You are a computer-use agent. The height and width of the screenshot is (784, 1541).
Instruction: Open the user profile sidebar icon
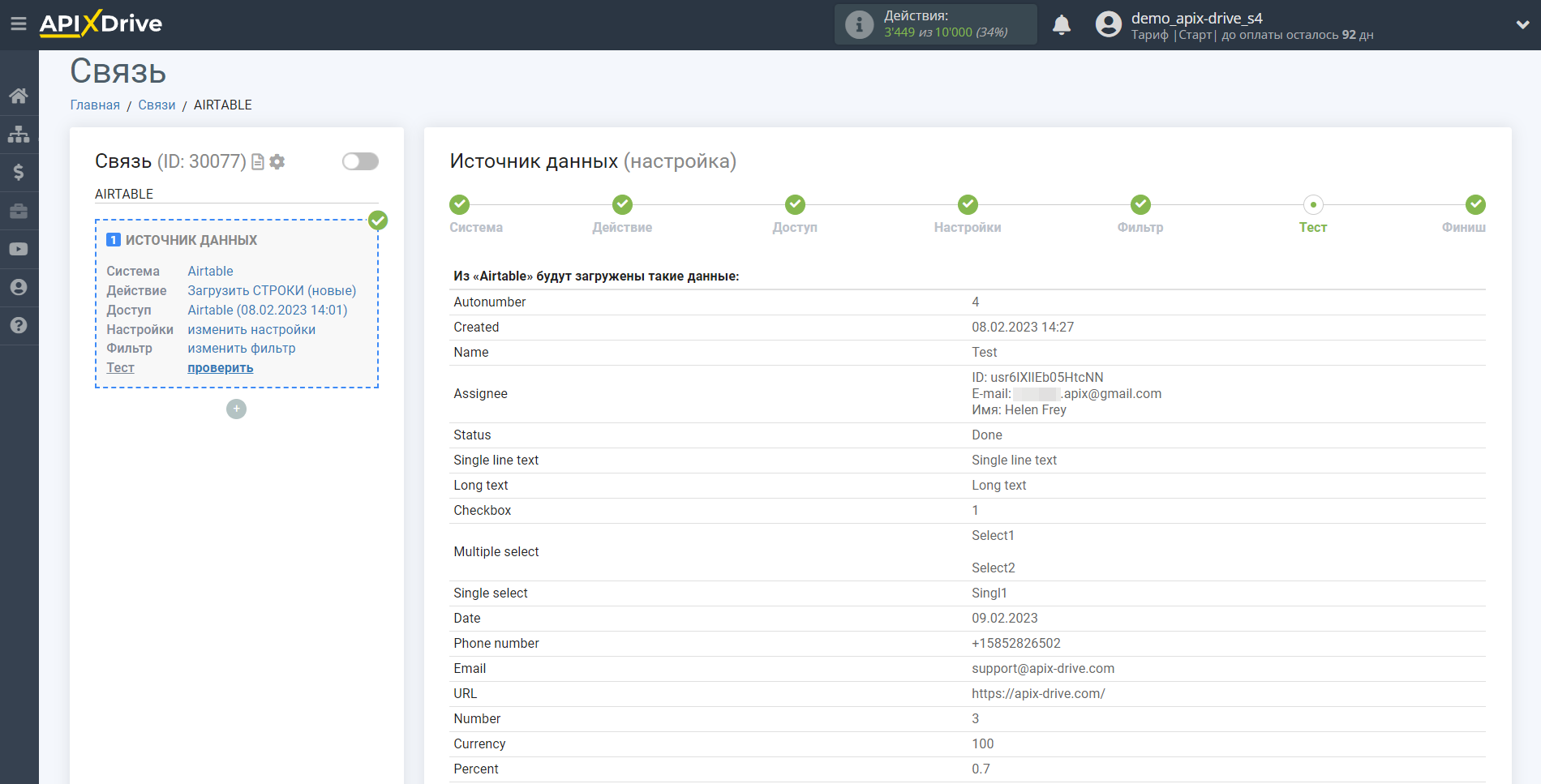pyautogui.click(x=19, y=287)
